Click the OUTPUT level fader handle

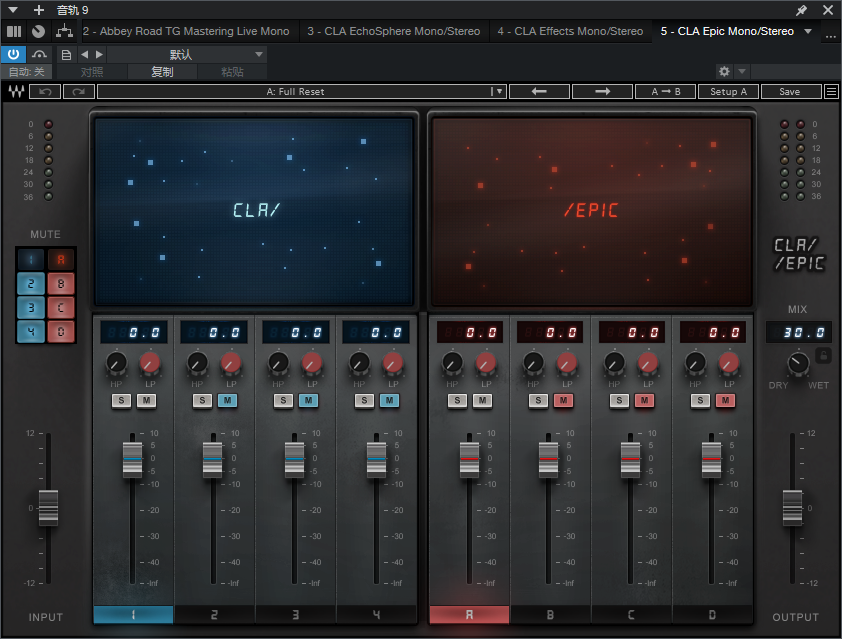pos(793,507)
